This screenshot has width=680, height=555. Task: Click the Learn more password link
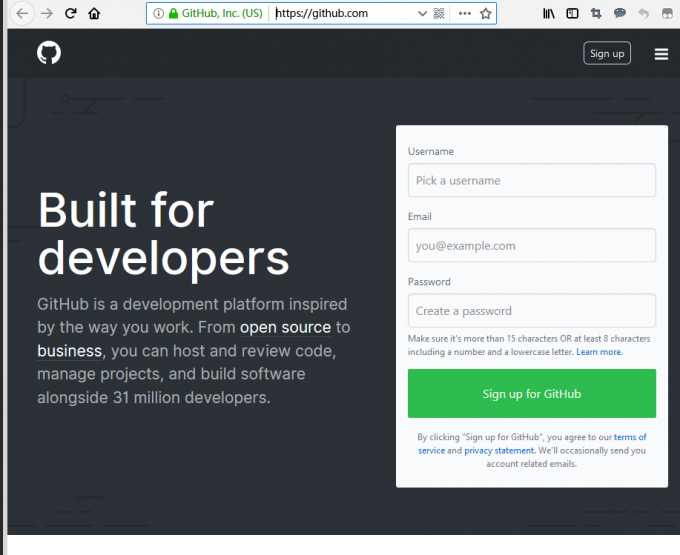point(599,352)
